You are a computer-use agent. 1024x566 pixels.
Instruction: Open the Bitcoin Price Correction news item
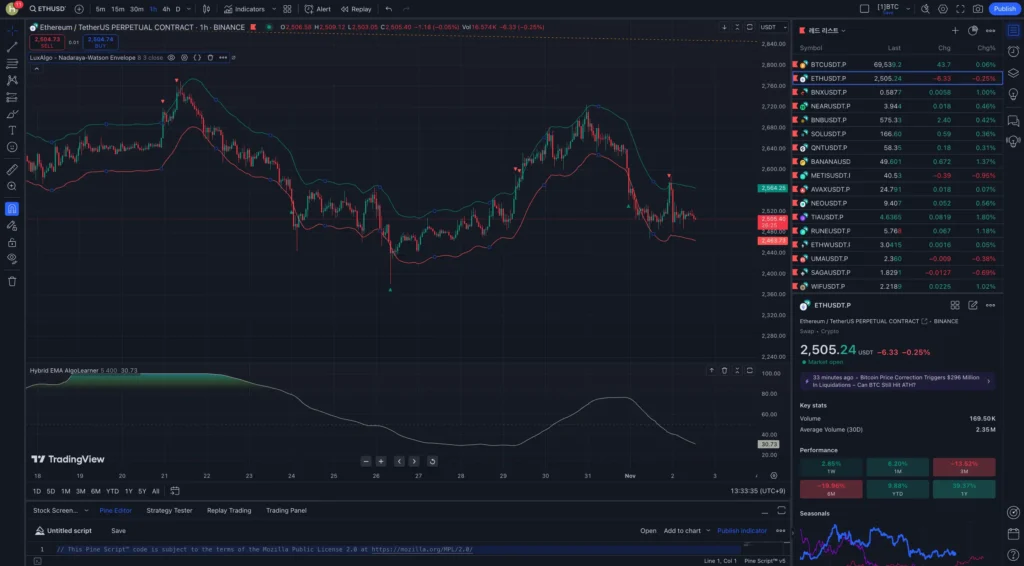(x=897, y=381)
